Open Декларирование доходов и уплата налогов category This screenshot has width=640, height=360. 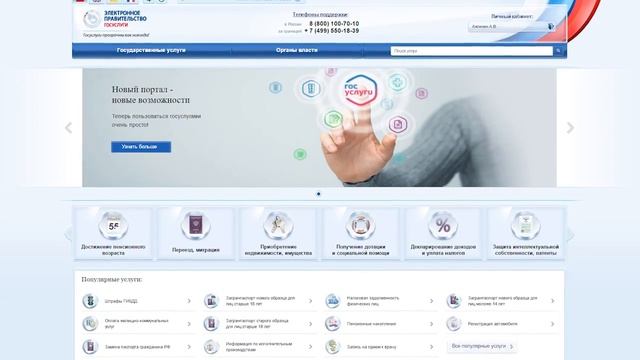click(x=443, y=233)
